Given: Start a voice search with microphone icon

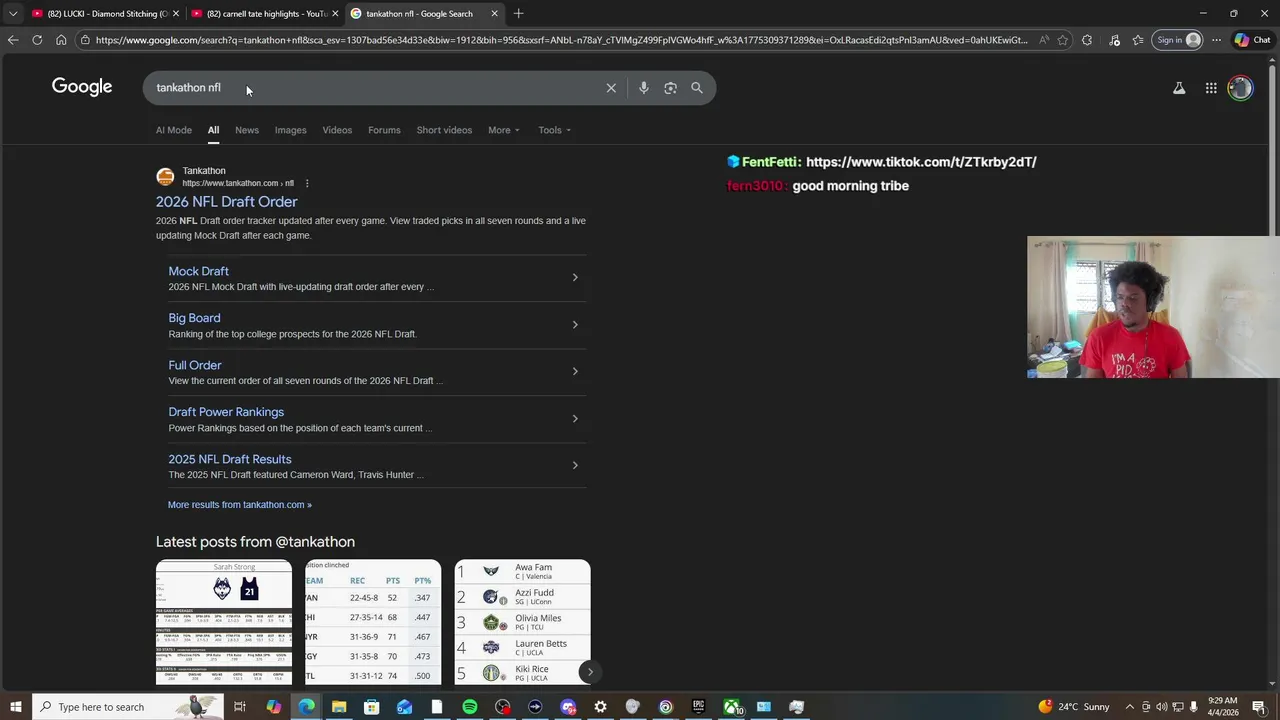Looking at the screenshot, I should point(643,88).
